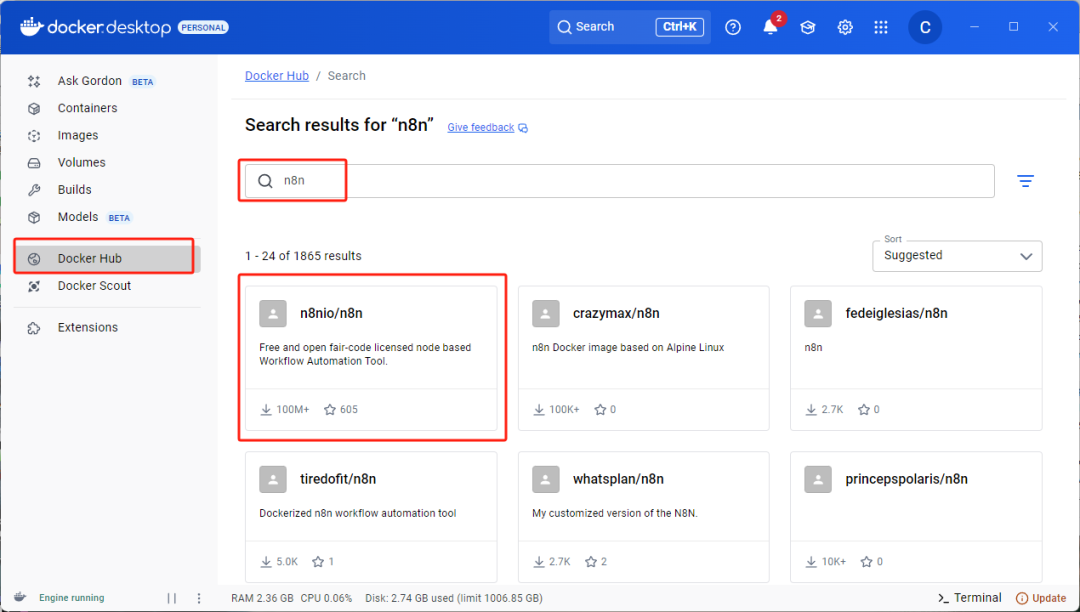Open the n8nio/n8n image card
This screenshot has width=1080, height=612.
(x=371, y=358)
